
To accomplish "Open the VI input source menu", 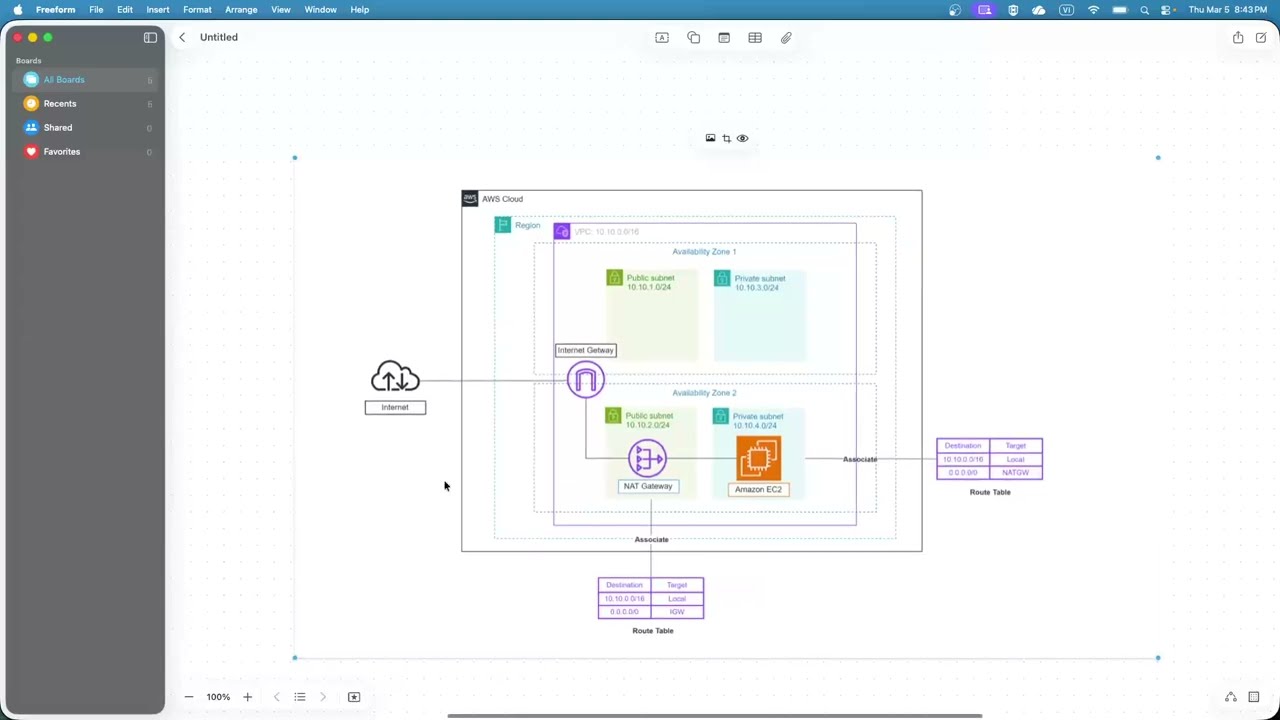I will coord(1066,10).
